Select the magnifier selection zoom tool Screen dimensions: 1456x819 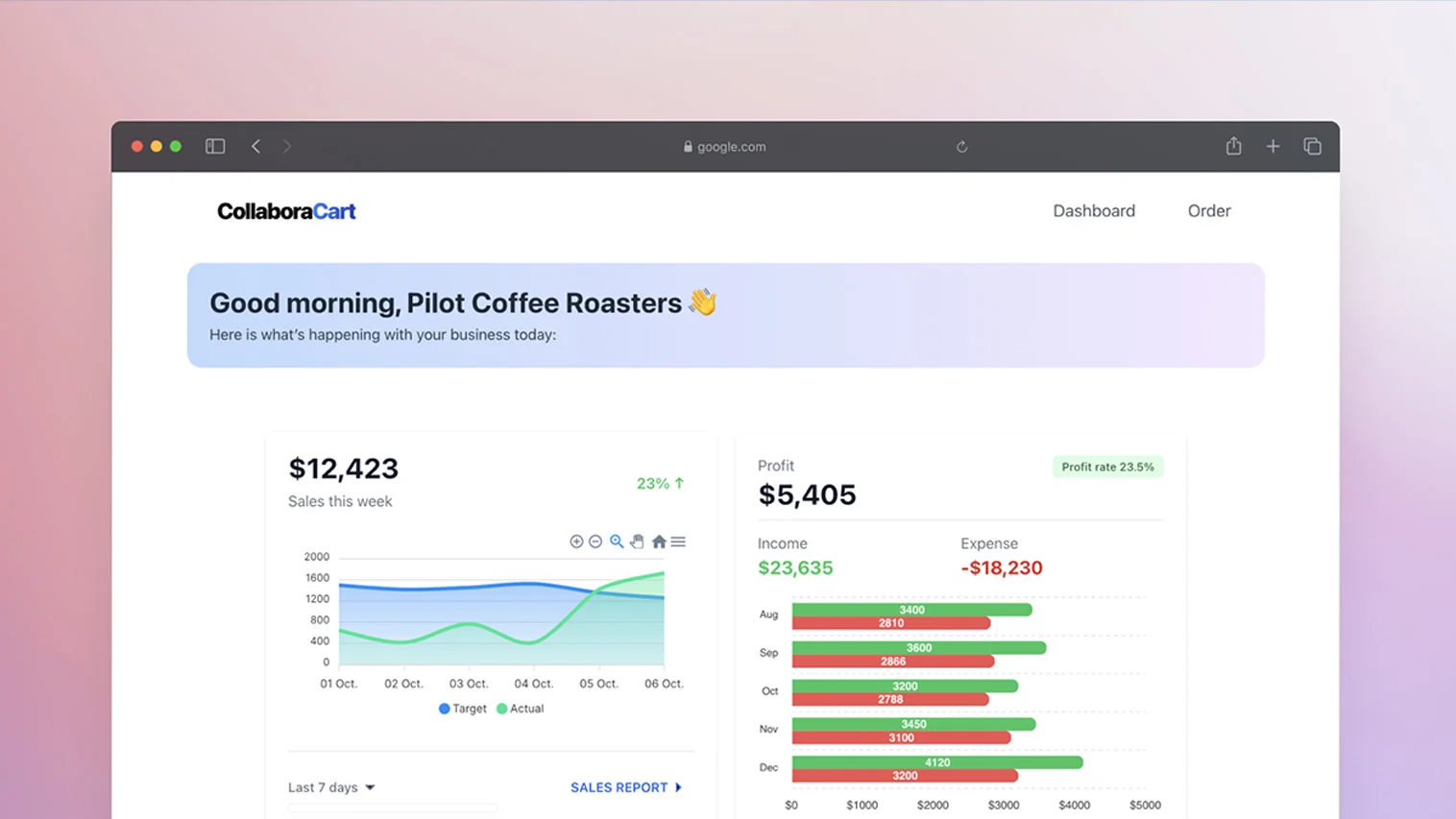tap(617, 542)
